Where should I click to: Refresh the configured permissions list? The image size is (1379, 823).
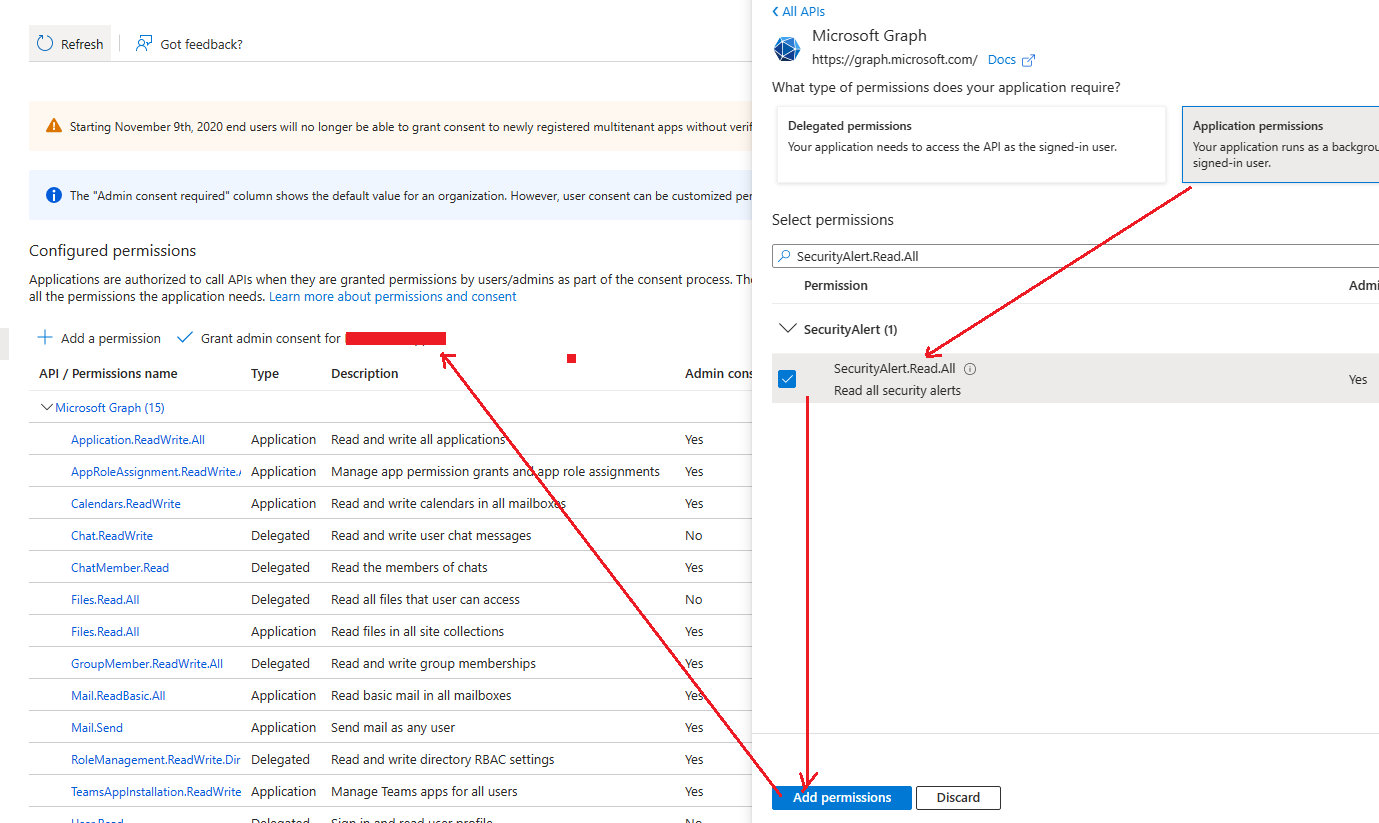[x=70, y=44]
